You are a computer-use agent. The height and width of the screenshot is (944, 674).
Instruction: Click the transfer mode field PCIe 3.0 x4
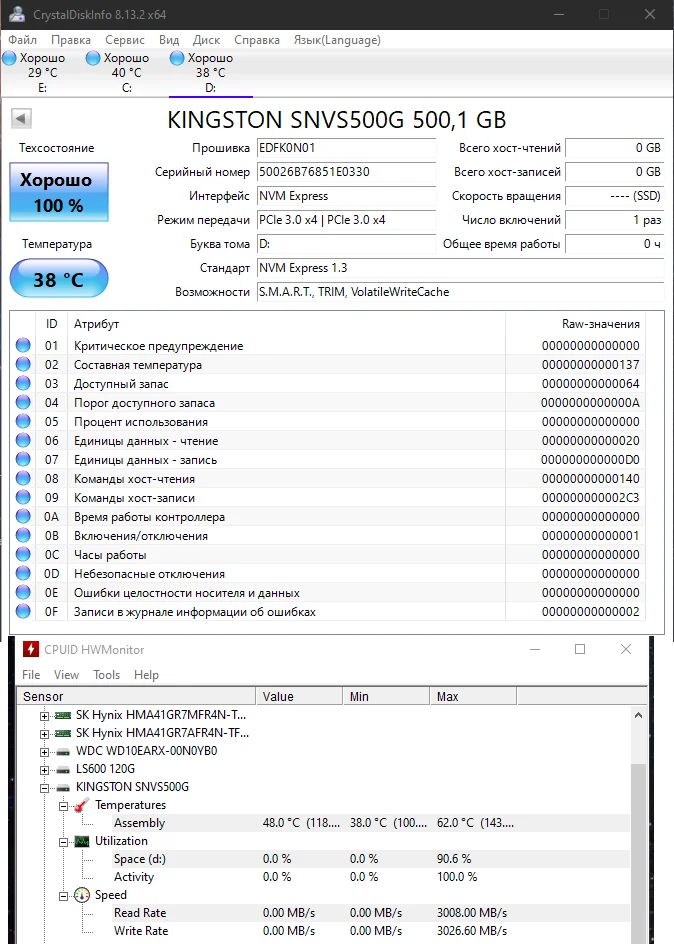click(346, 220)
